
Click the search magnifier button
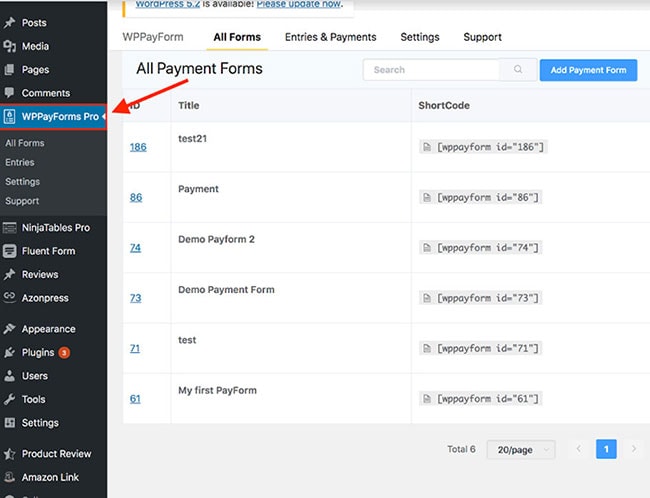tap(518, 70)
